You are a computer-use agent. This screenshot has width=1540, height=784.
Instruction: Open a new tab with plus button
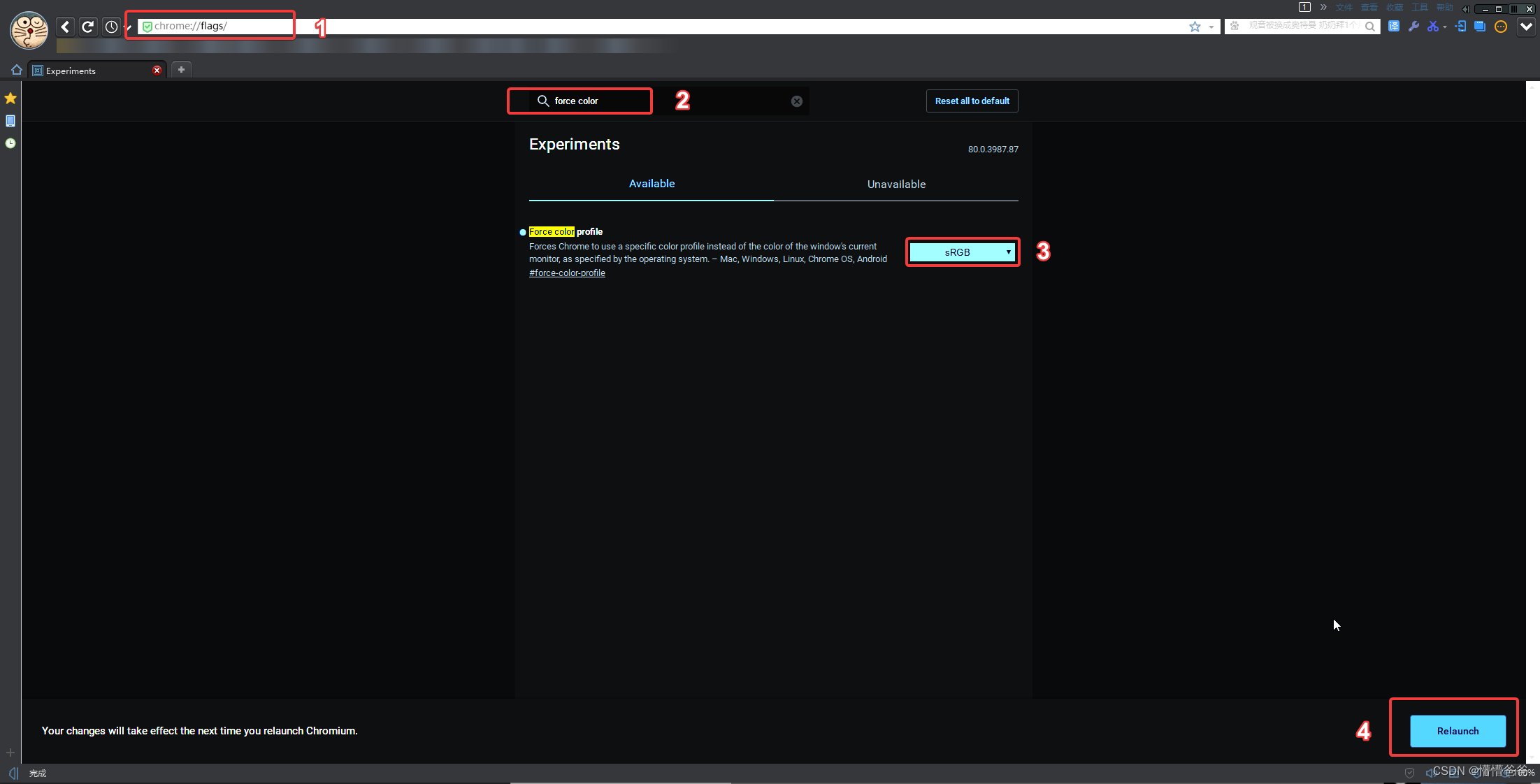(x=181, y=69)
